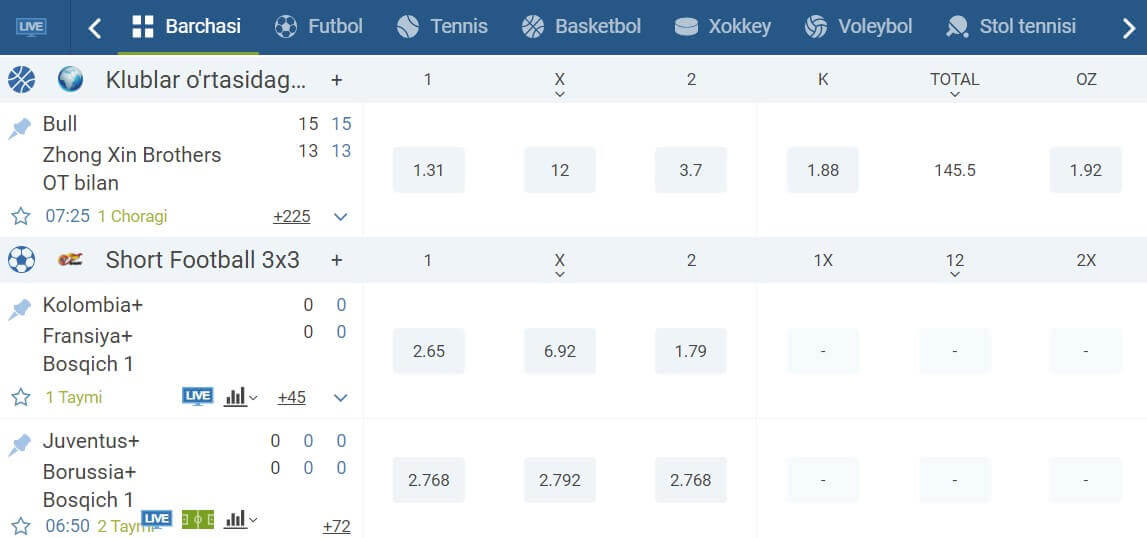The width and height of the screenshot is (1147, 538).
Task: Switch to the Futbol tab
Action: pyautogui.click(x=318, y=27)
